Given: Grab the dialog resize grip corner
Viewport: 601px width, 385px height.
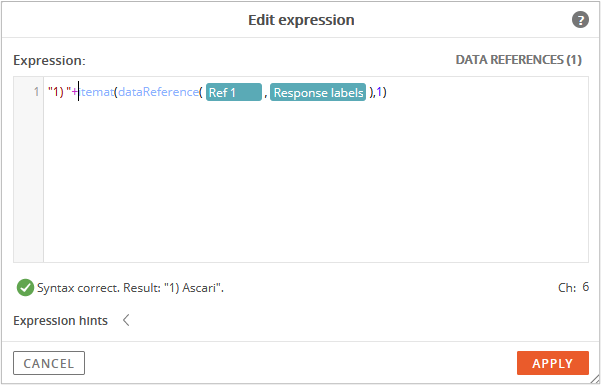Looking at the screenshot, I should click(594, 378).
